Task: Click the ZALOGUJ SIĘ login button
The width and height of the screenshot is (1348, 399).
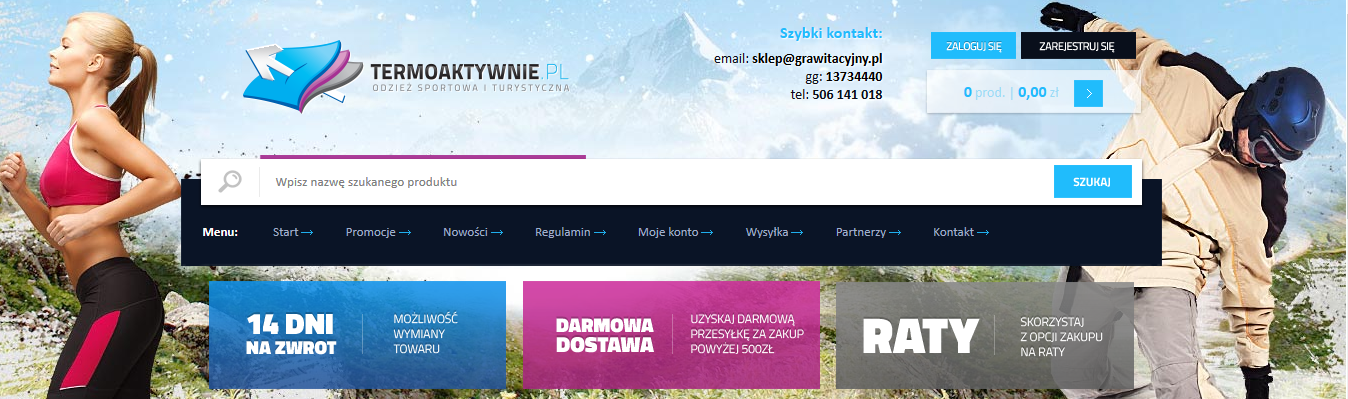Action: (973, 45)
